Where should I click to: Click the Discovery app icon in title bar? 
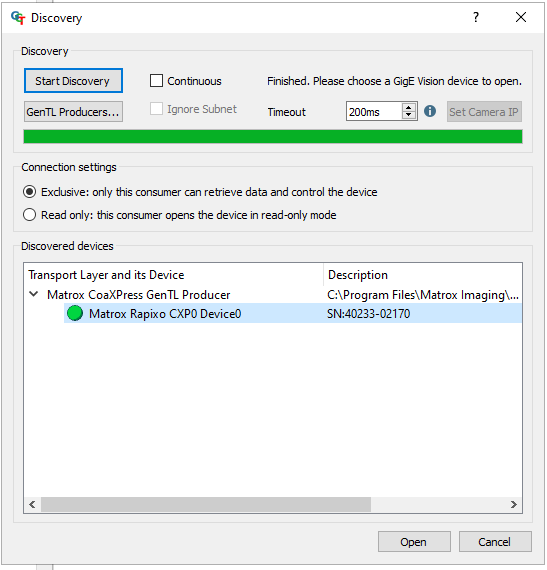point(18,17)
